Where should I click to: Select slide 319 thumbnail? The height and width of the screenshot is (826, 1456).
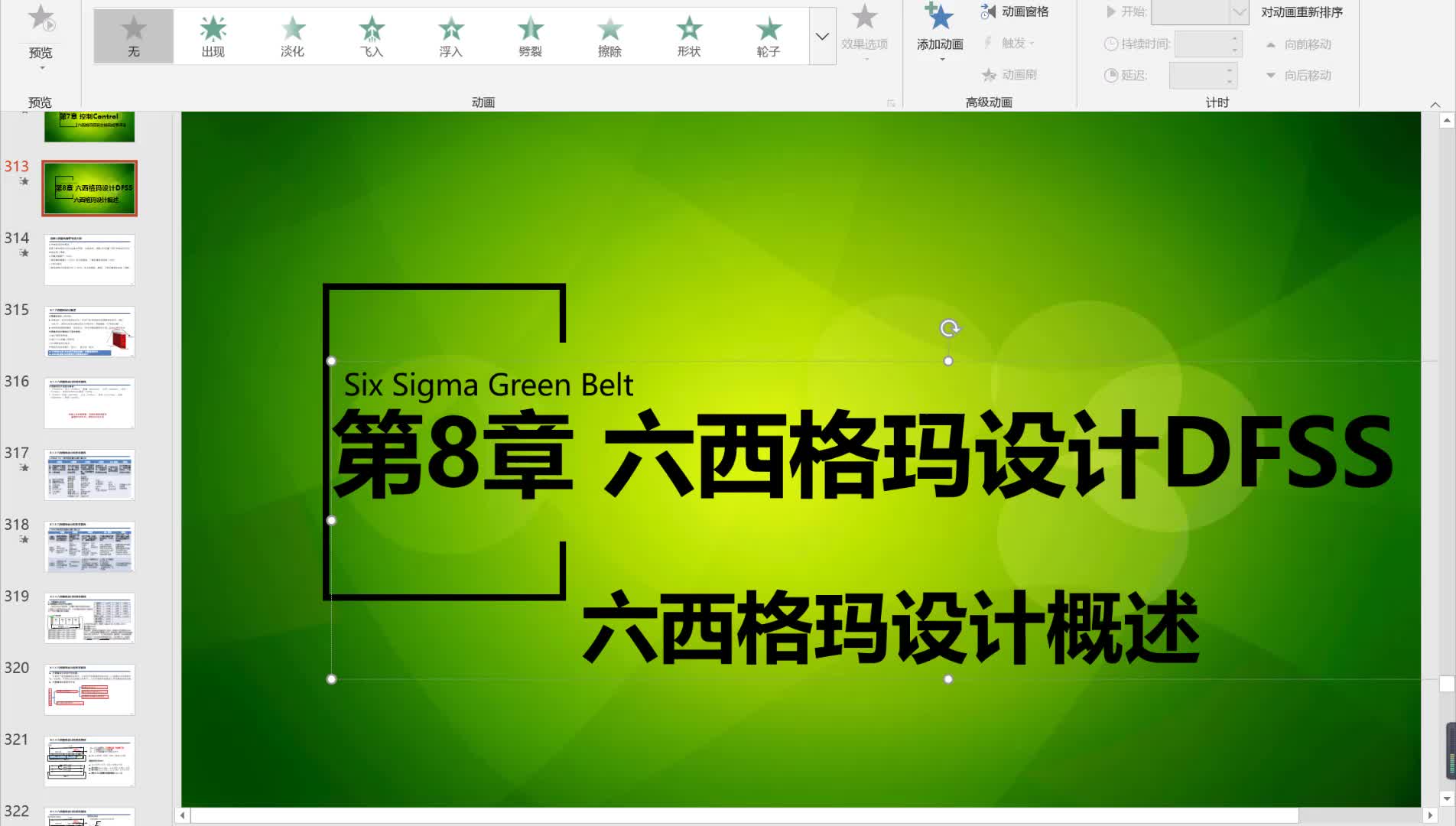(x=89, y=618)
